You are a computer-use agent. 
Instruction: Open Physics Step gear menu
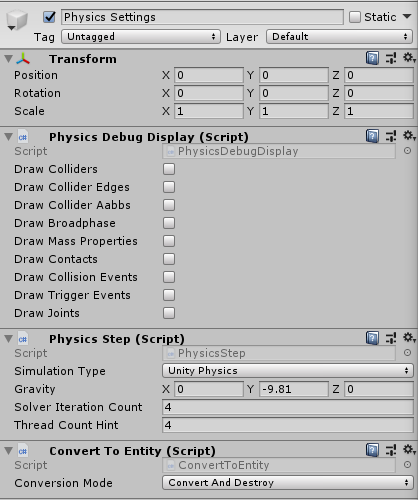[409, 338]
